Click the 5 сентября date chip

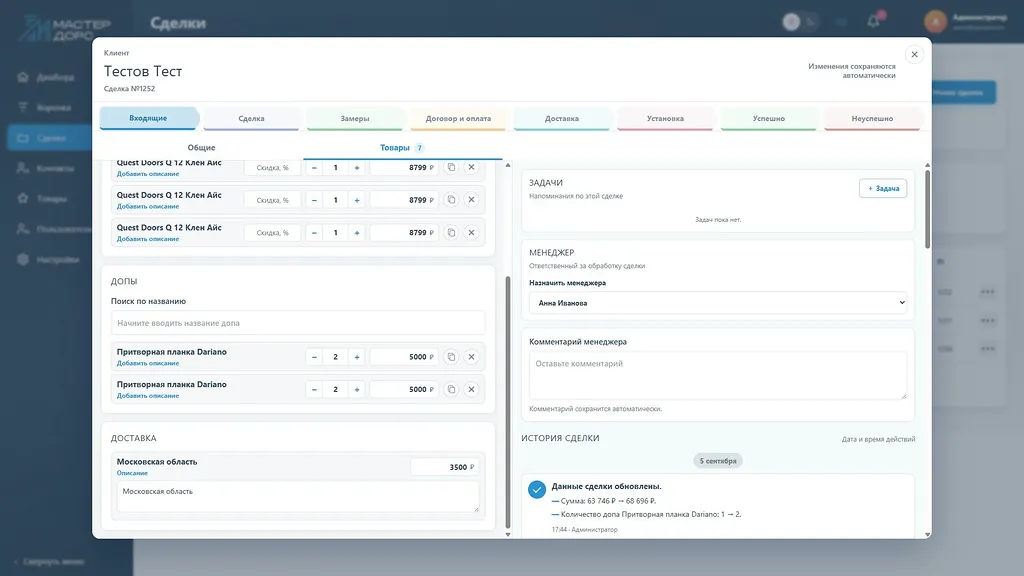point(718,461)
